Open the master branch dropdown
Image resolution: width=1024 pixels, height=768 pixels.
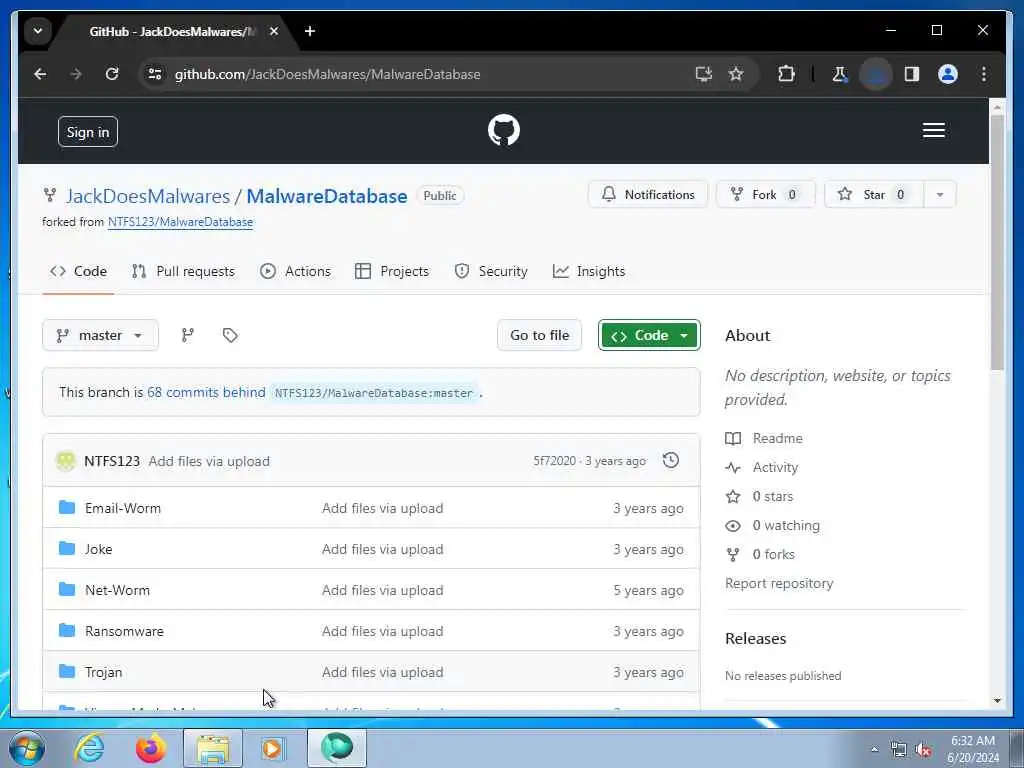[x=100, y=335]
